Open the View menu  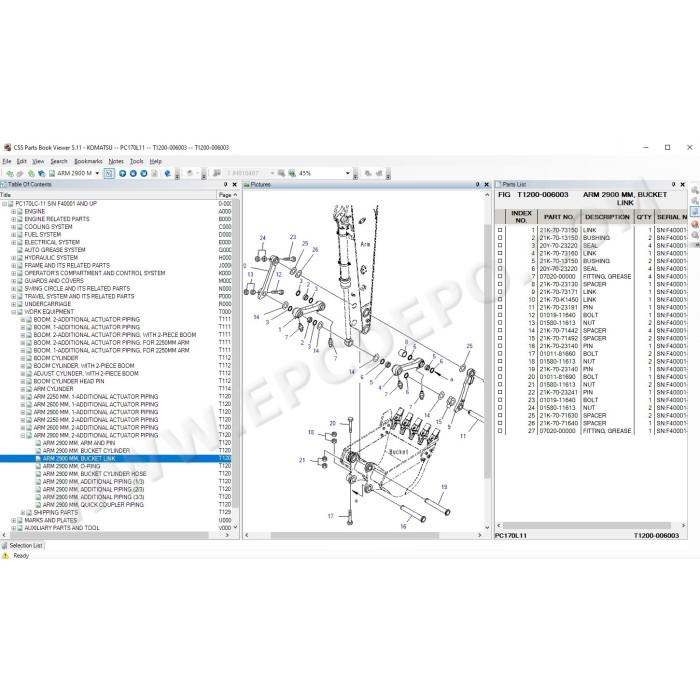click(38, 161)
